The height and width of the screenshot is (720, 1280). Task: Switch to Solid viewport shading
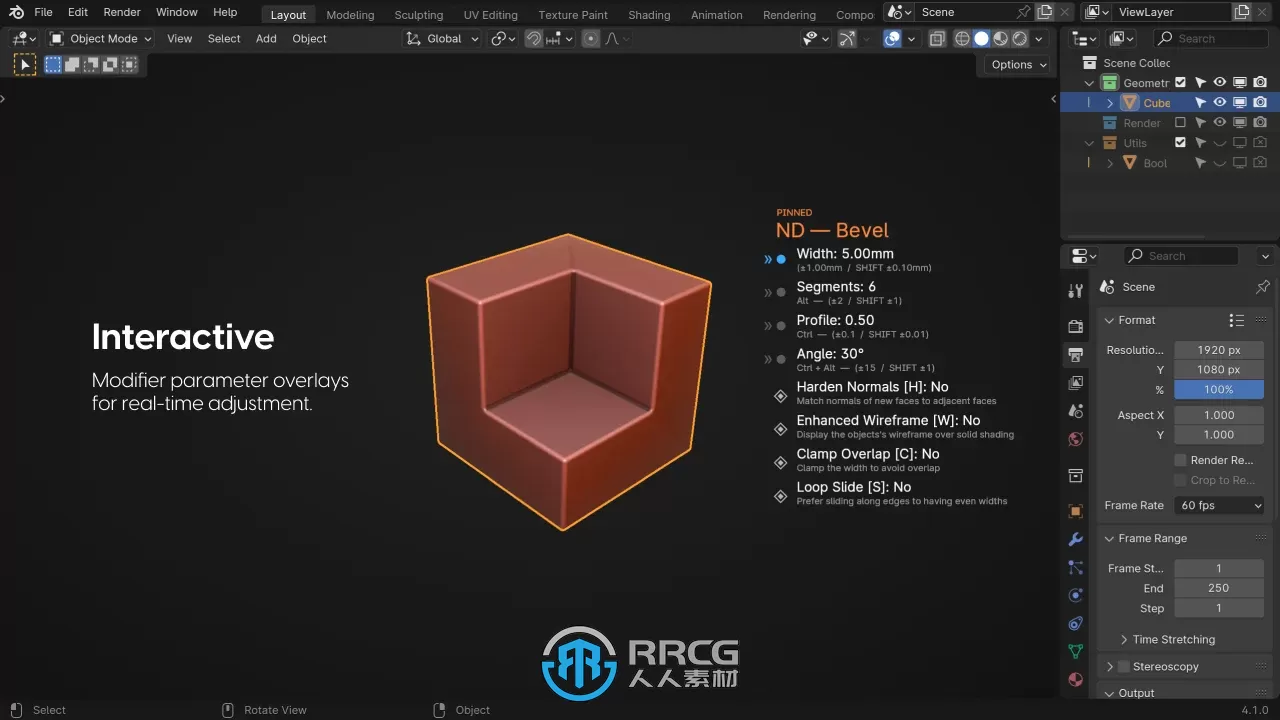[x=981, y=38]
